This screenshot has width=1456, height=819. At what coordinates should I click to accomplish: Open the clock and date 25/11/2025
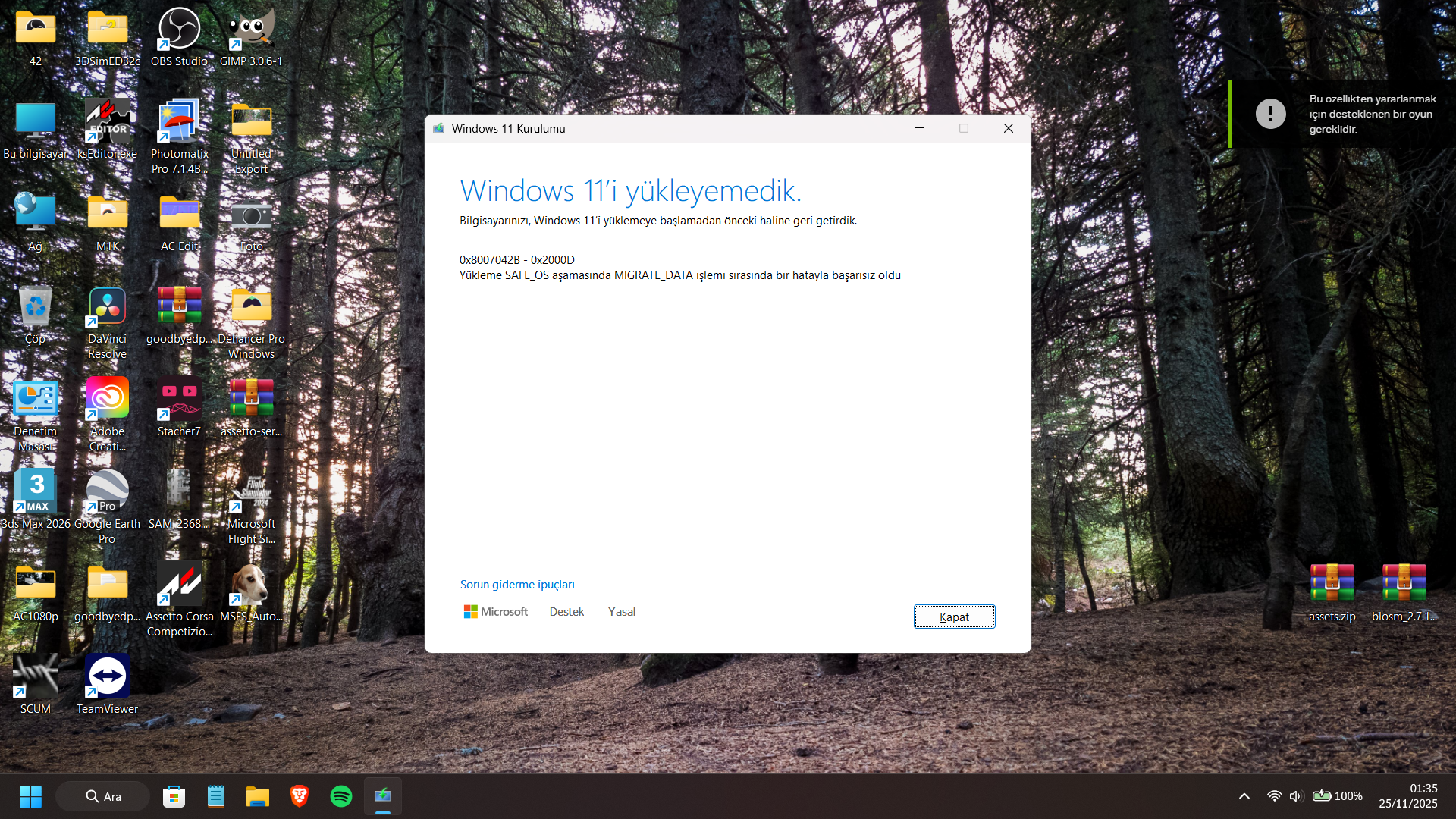tap(1408, 796)
